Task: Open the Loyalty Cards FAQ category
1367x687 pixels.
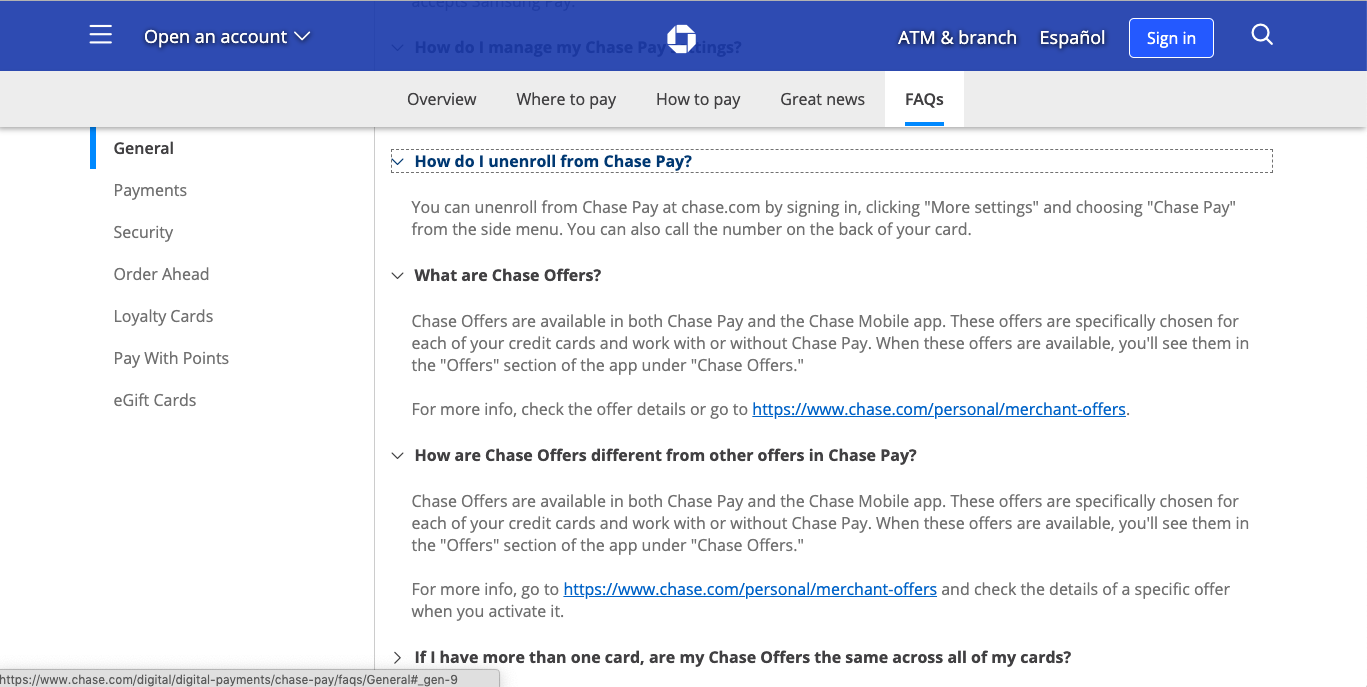Action: click(x=163, y=316)
